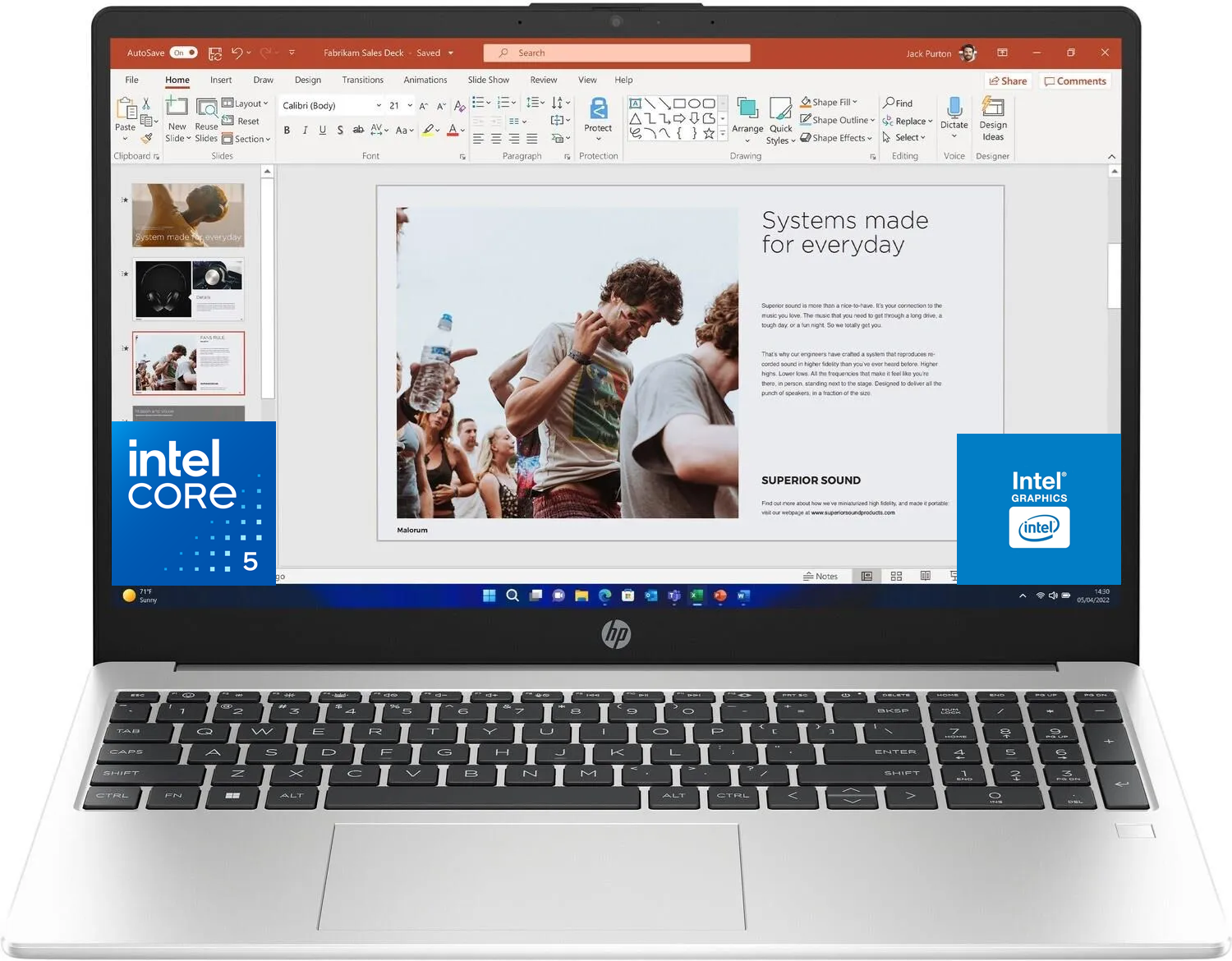Image resolution: width=1232 pixels, height=961 pixels.
Task: Click the Save icon in title bar
Action: (x=215, y=53)
